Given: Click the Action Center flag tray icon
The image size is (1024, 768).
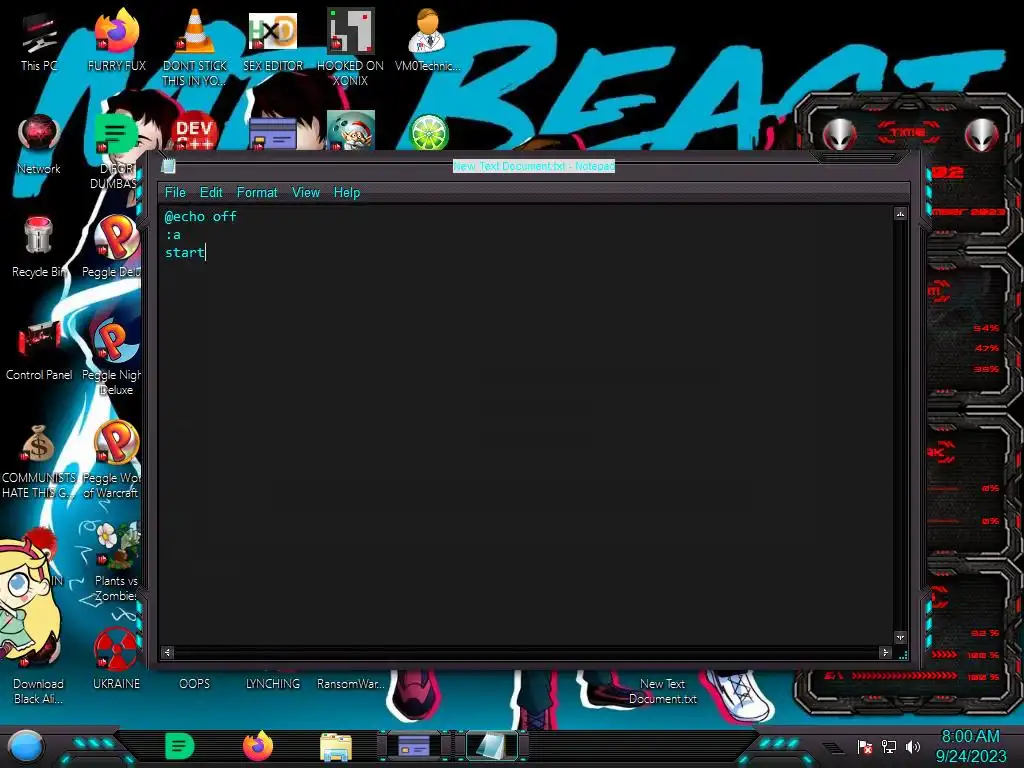Looking at the screenshot, I should pyautogui.click(x=865, y=747).
